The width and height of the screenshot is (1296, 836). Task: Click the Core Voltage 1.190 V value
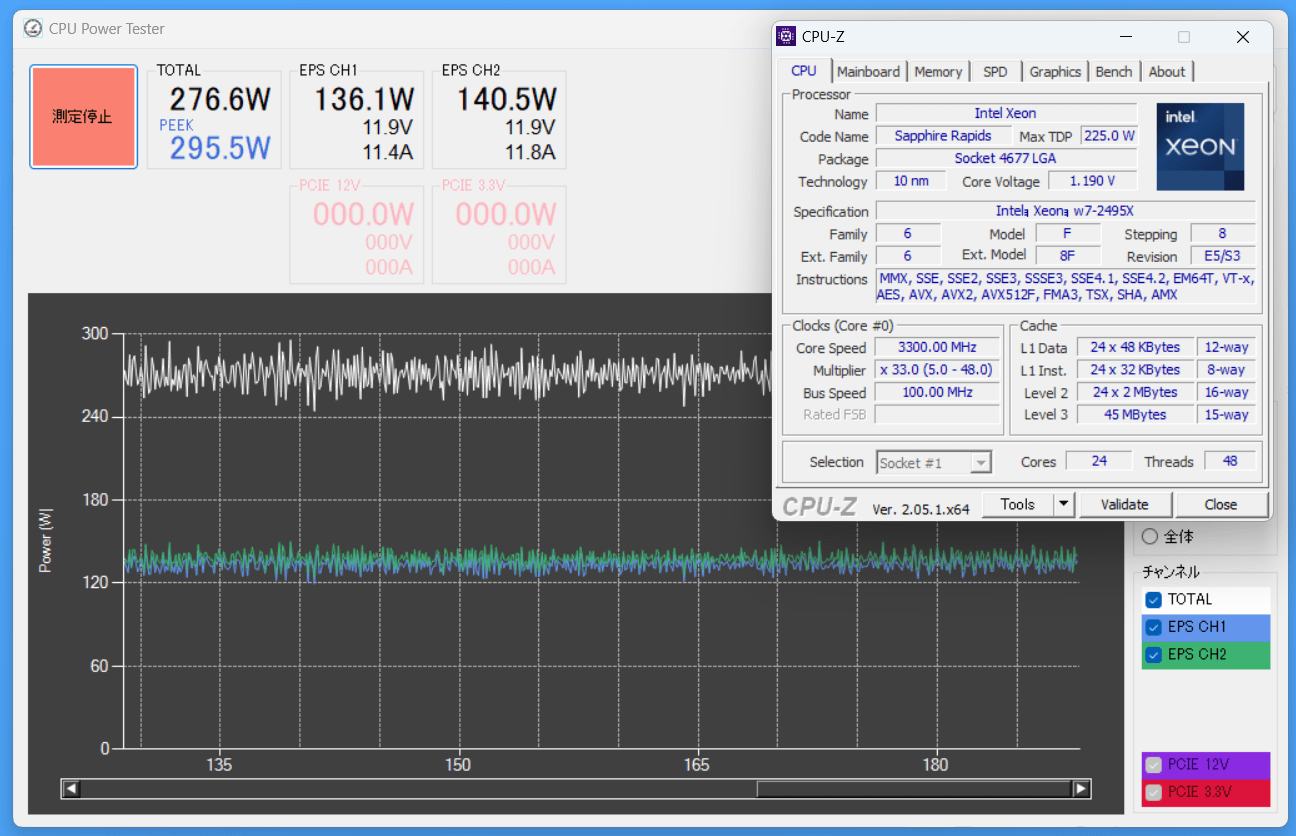coord(1092,181)
